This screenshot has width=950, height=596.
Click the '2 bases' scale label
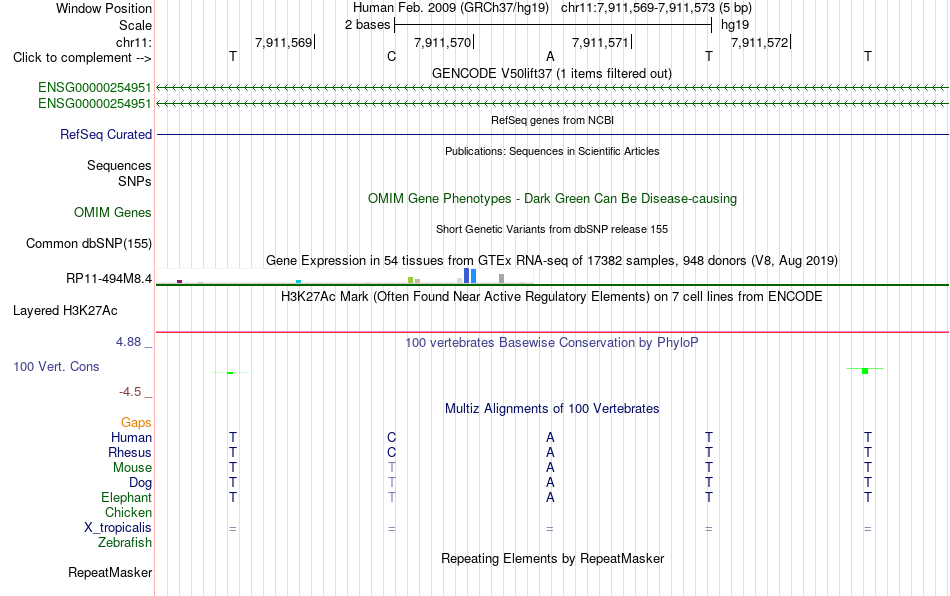[367, 25]
